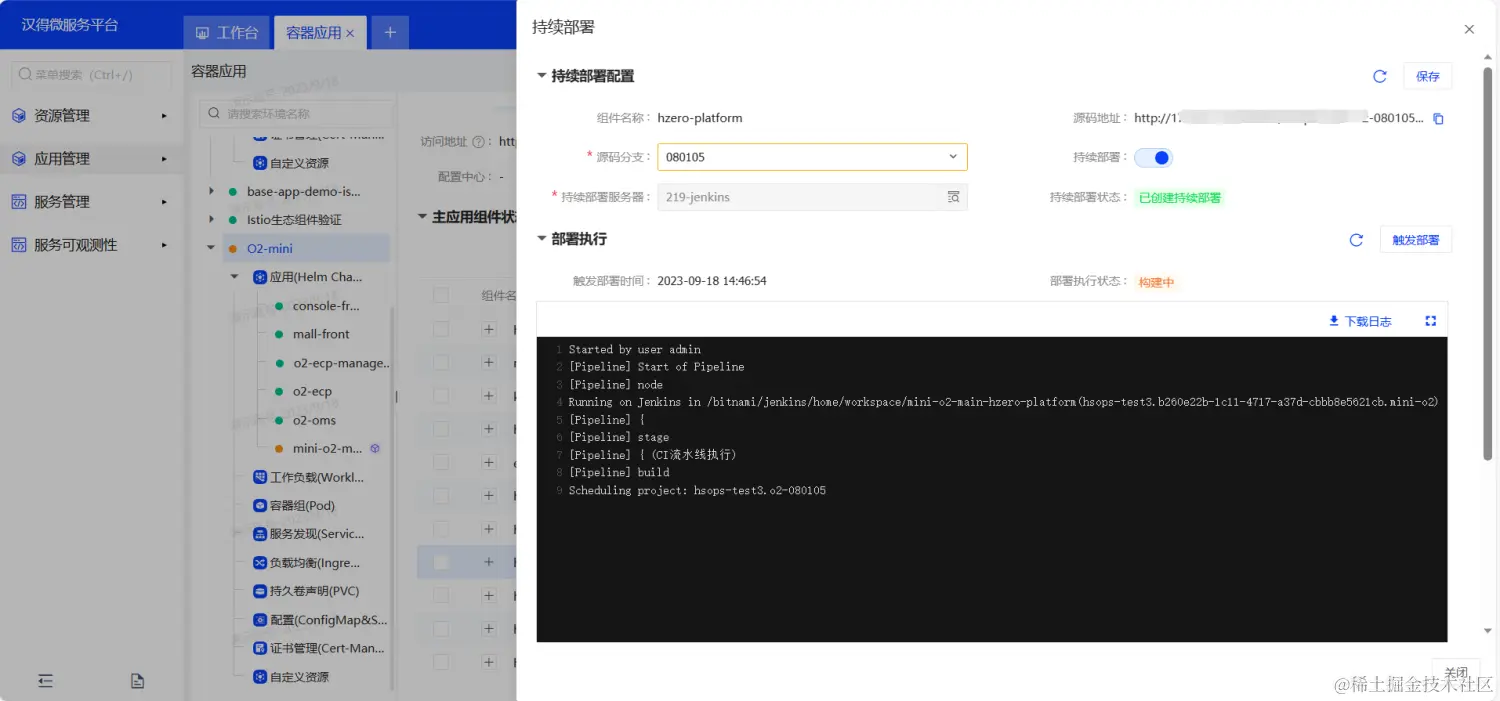Screen dimensions: 1500x701
Task: Click help icon beside 访问地址
Action: point(478,142)
